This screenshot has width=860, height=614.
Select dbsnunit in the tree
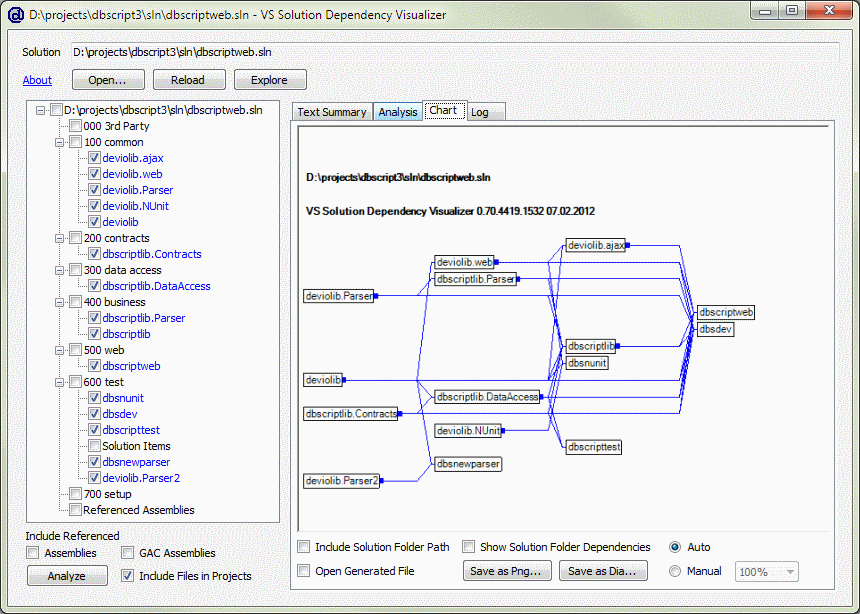(x=123, y=398)
